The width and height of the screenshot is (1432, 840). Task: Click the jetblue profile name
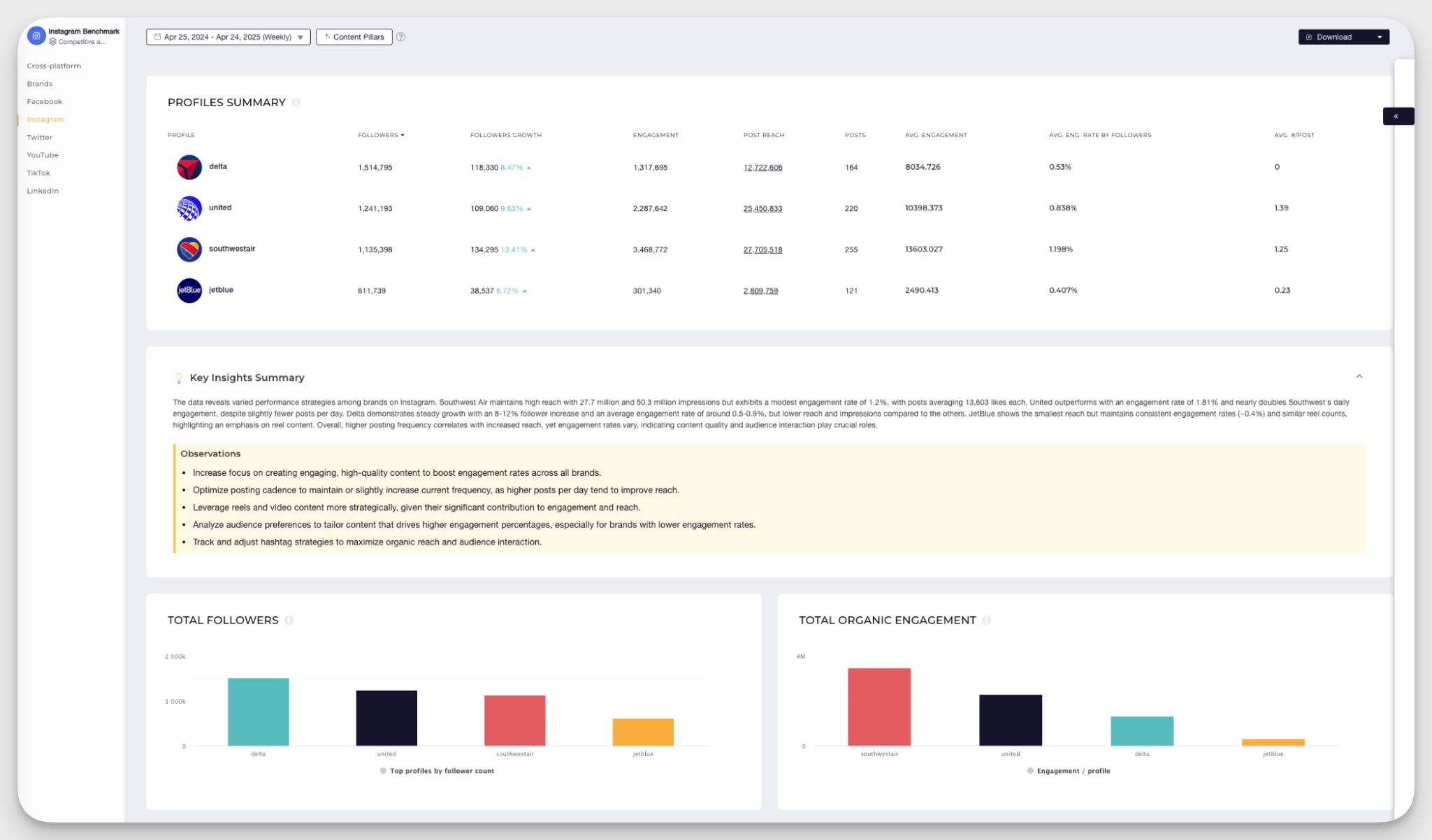[221, 290]
